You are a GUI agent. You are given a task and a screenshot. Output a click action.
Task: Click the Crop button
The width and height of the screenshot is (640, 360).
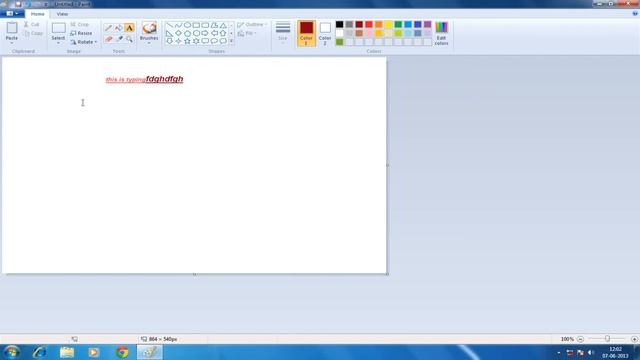point(80,24)
